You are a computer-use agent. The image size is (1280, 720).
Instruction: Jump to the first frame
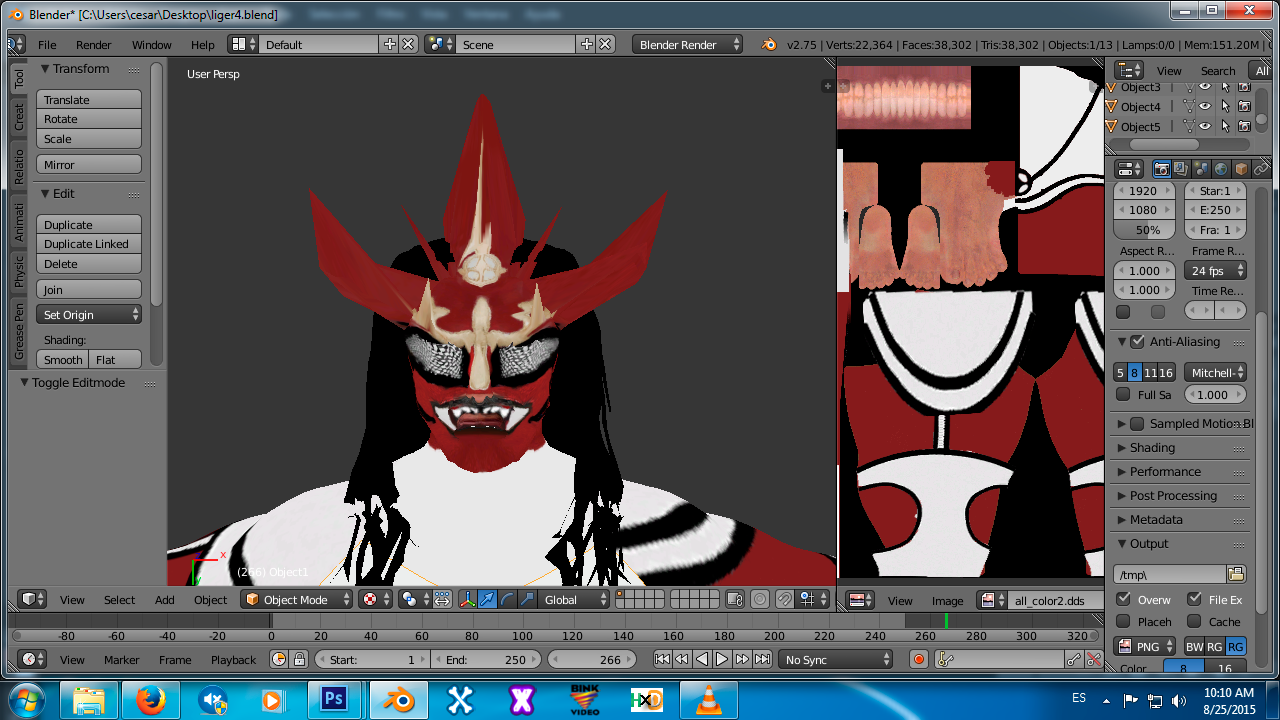(662, 659)
